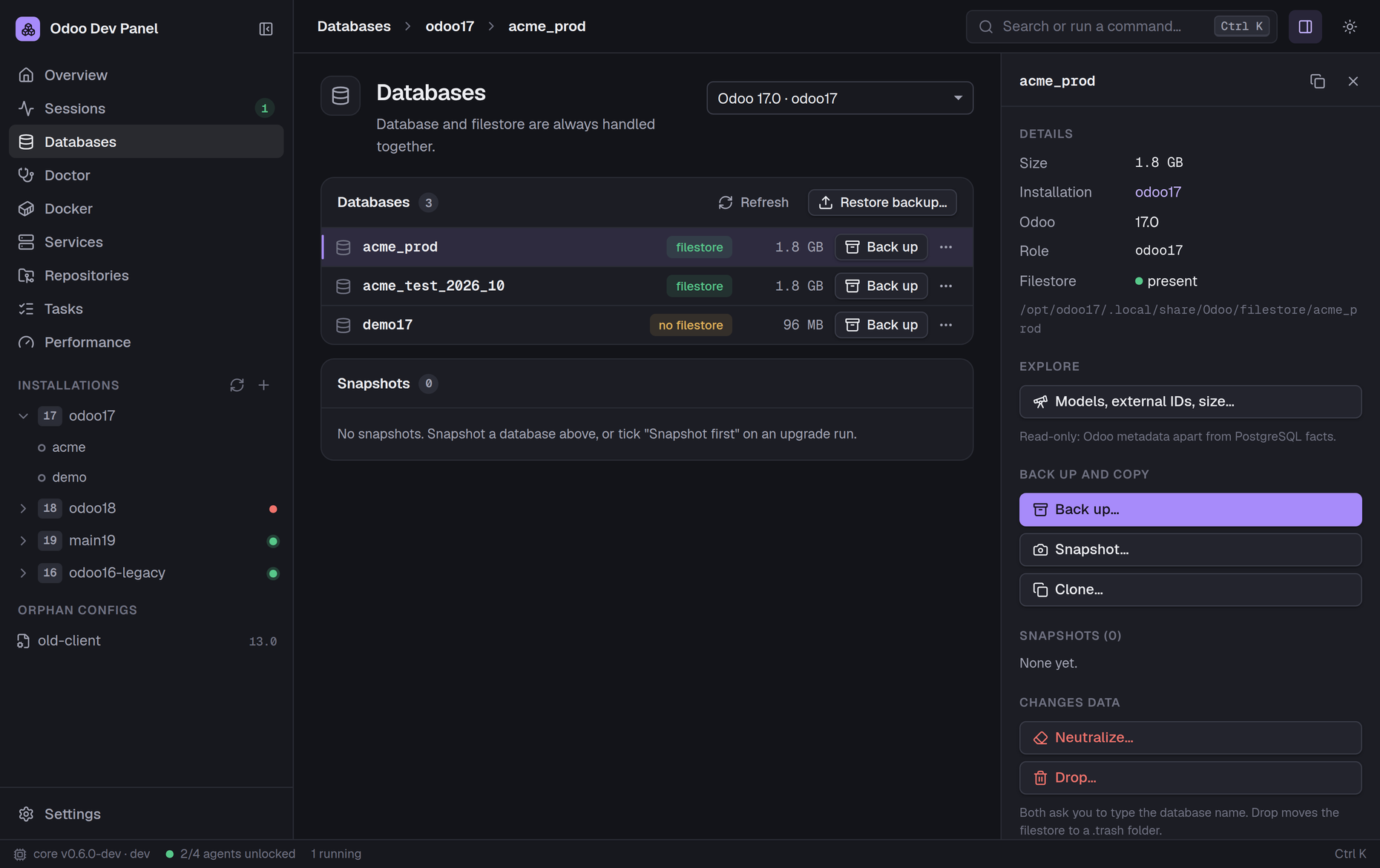The height and width of the screenshot is (868, 1380).
Task: Click Refresh in Databases card
Action: [x=753, y=203]
